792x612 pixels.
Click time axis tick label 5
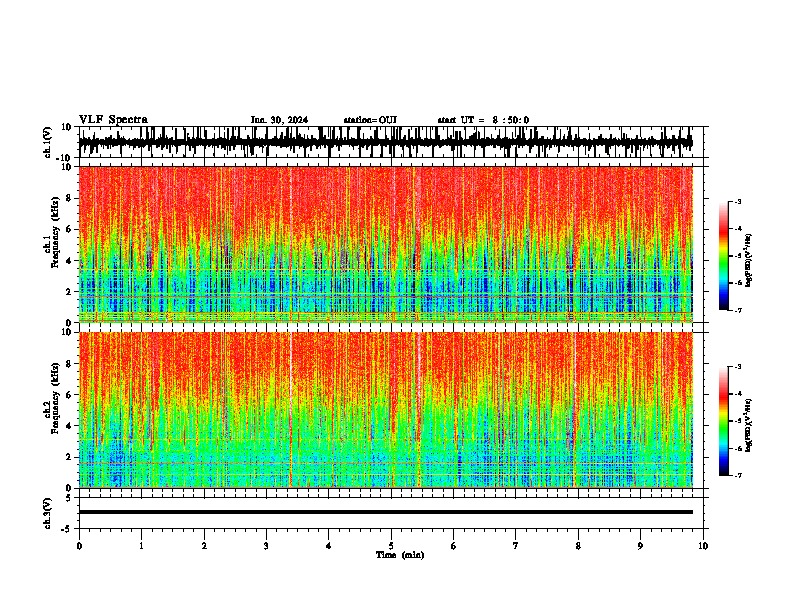391,546
